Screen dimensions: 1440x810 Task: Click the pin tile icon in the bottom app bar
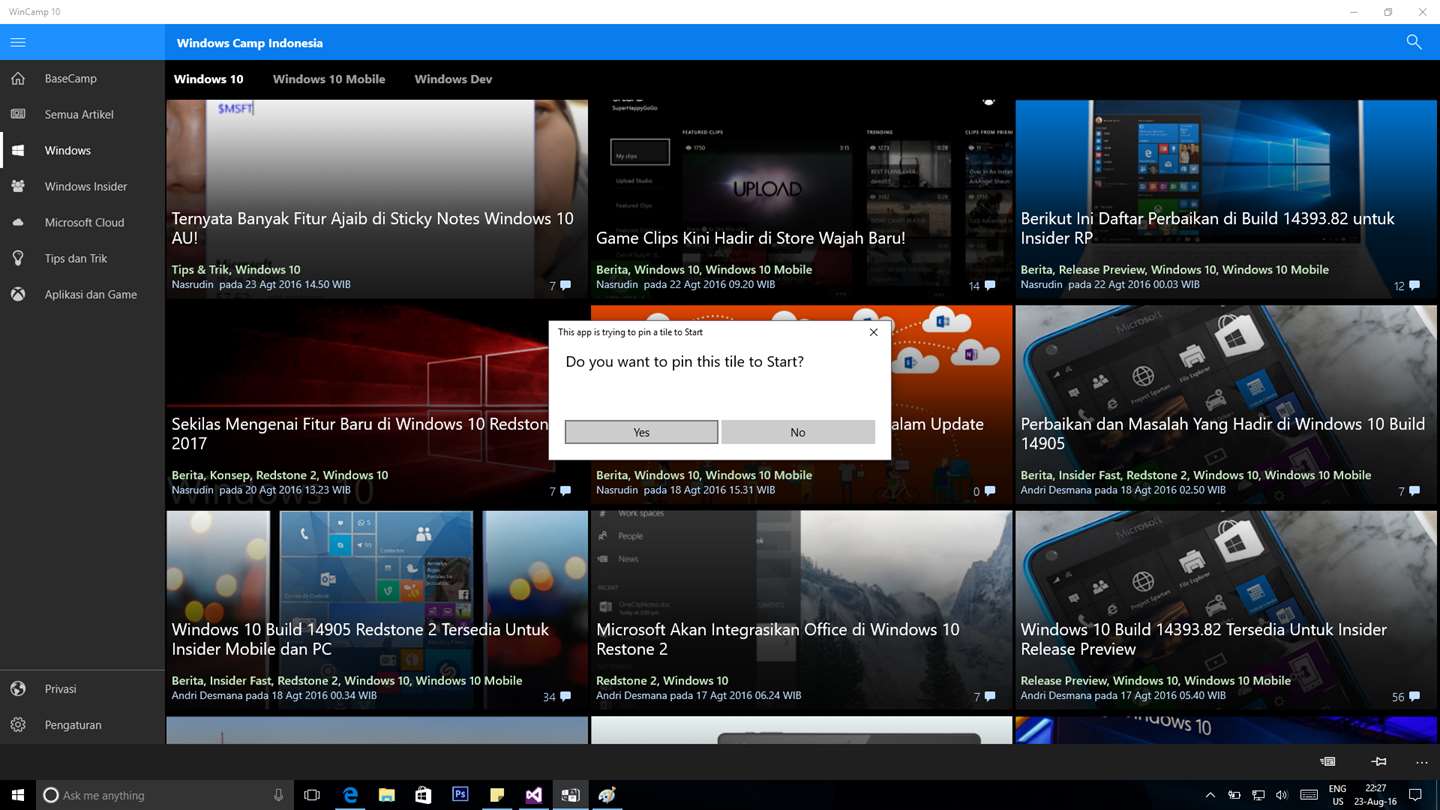click(1379, 762)
